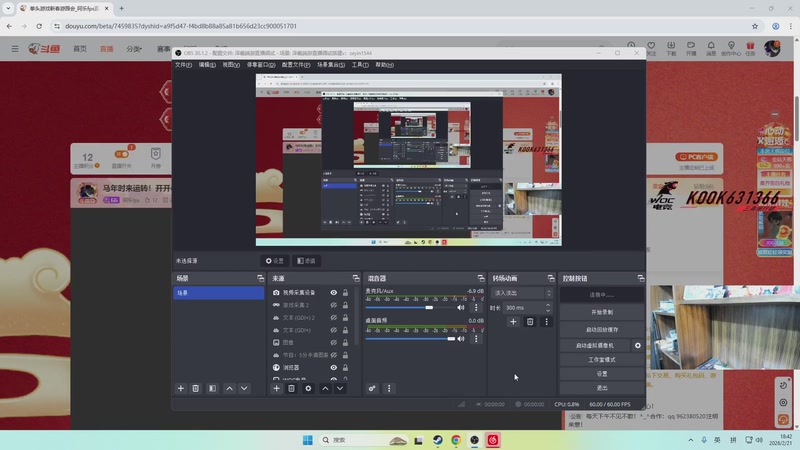Open the 麦克风/Aux three-dot options menu
Viewport: 800px width, 450px height.
(476, 308)
